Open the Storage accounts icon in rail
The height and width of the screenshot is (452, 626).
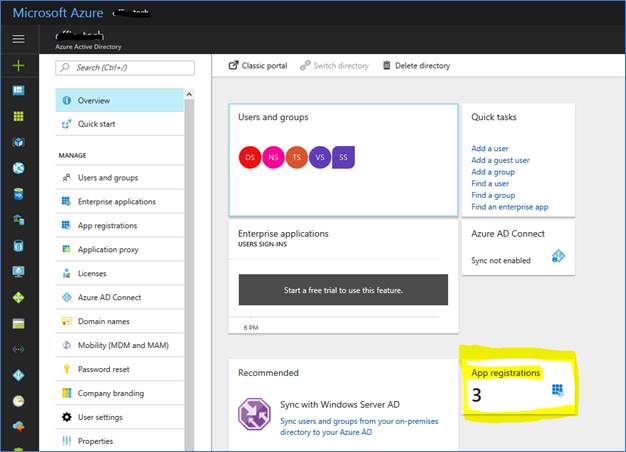(18, 323)
